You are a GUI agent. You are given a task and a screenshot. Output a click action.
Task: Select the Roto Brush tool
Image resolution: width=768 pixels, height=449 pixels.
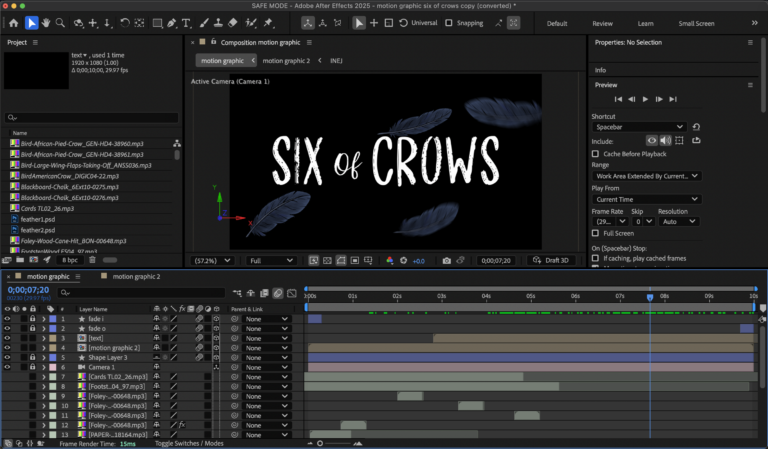(x=251, y=23)
